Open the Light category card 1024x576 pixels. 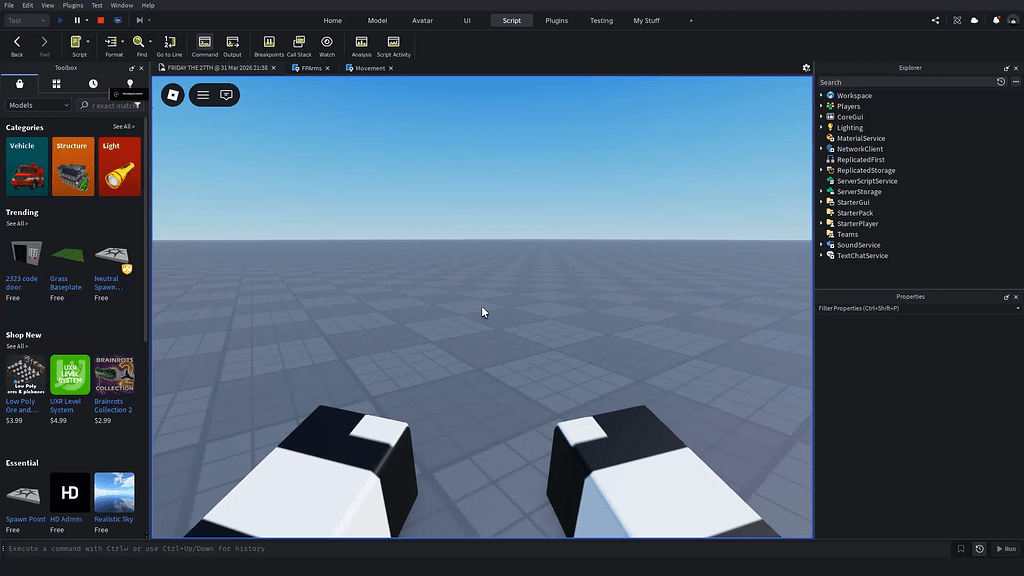(x=120, y=167)
